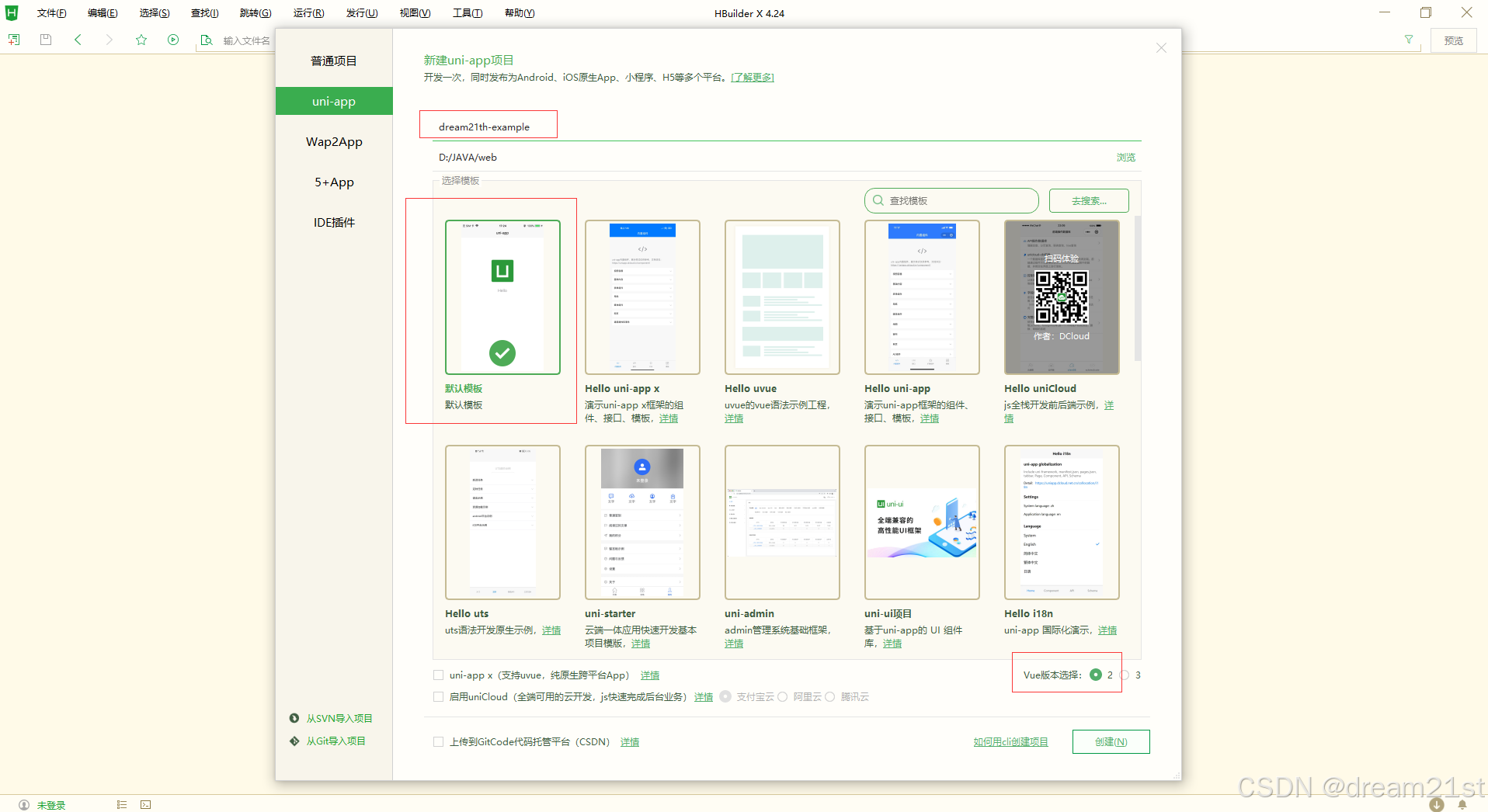The image size is (1488, 812).
Task: Select Vue version 2 radio button
Action: 1095,675
